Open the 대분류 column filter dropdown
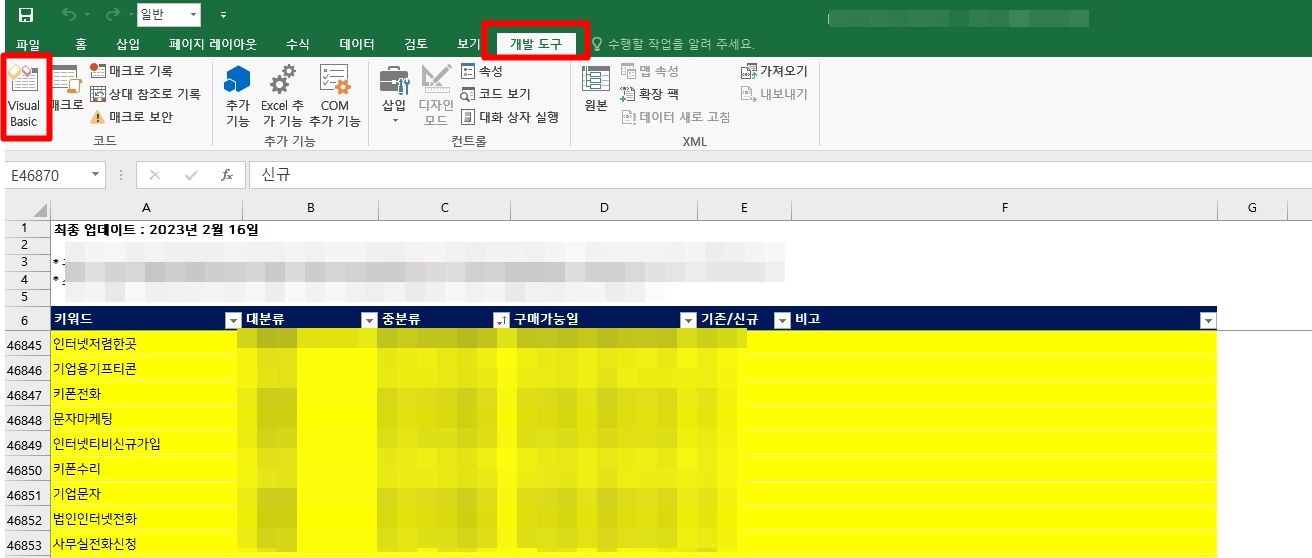This screenshot has width=1312, height=558. [x=368, y=320]
